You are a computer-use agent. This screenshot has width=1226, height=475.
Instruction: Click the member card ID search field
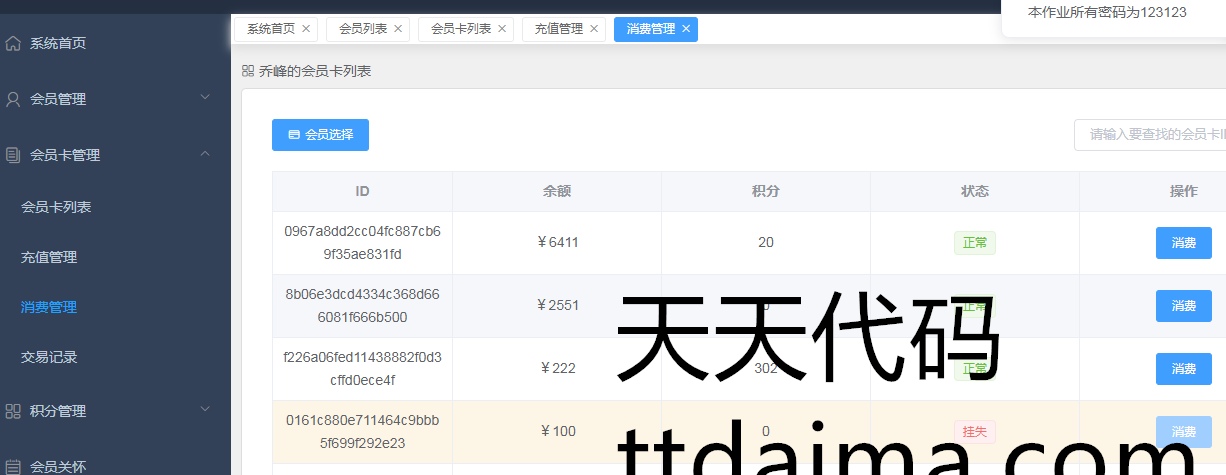click(1152, 135)
